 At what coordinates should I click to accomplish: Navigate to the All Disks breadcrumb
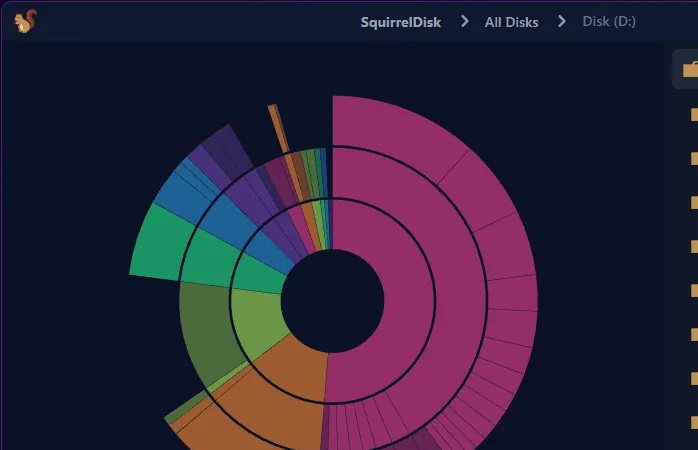(x=511, y=21)
